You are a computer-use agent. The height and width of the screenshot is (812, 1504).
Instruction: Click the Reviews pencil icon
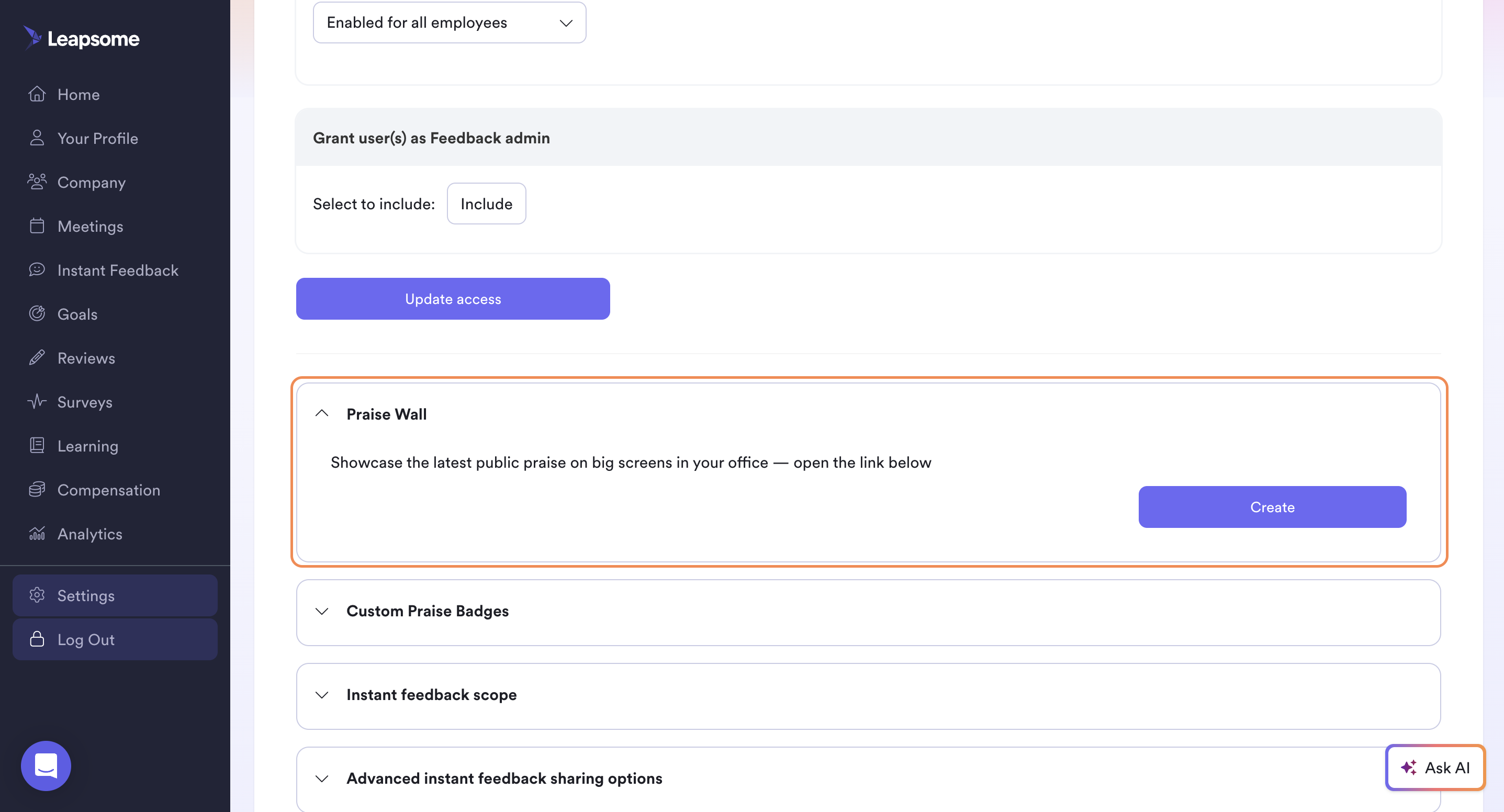pyautogui.click(x=37, y=358)
